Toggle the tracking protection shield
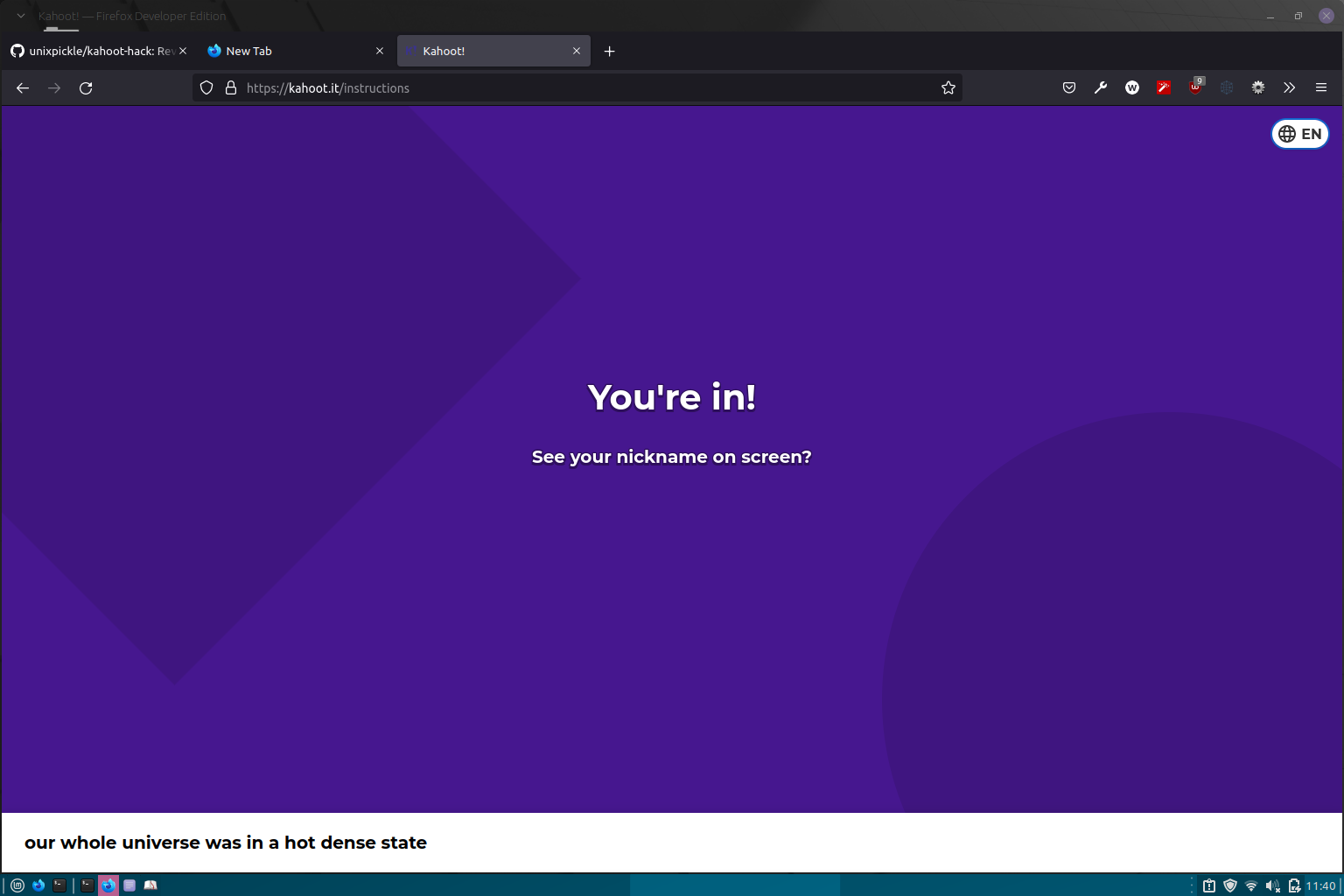 206,87
